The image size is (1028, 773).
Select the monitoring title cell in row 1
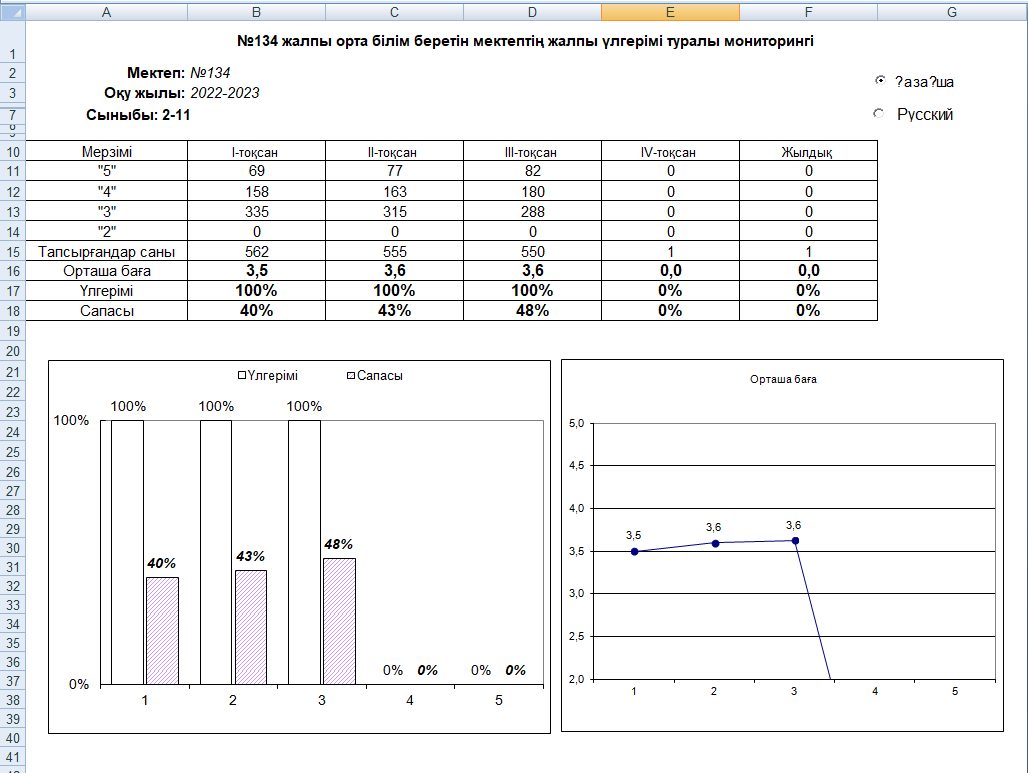point(524,42)
